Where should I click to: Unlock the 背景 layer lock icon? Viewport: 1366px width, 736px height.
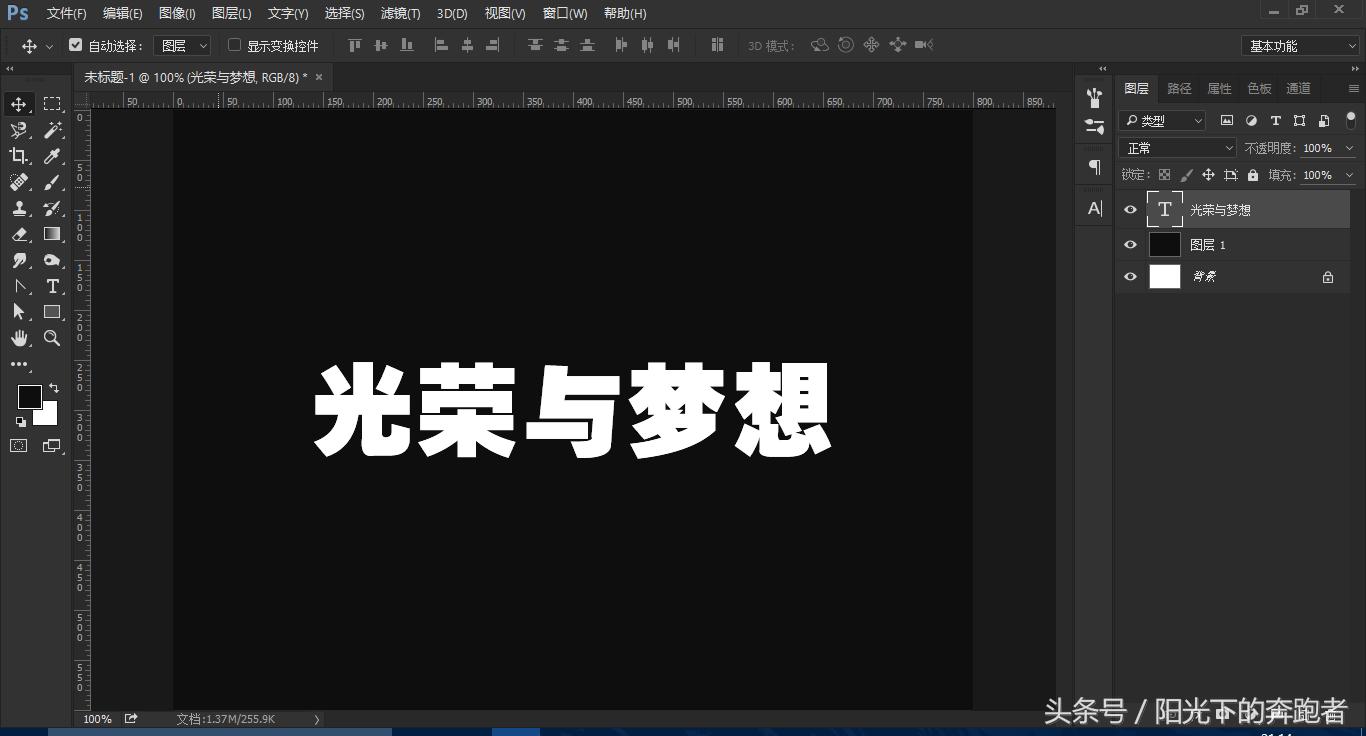[1328, 277]
